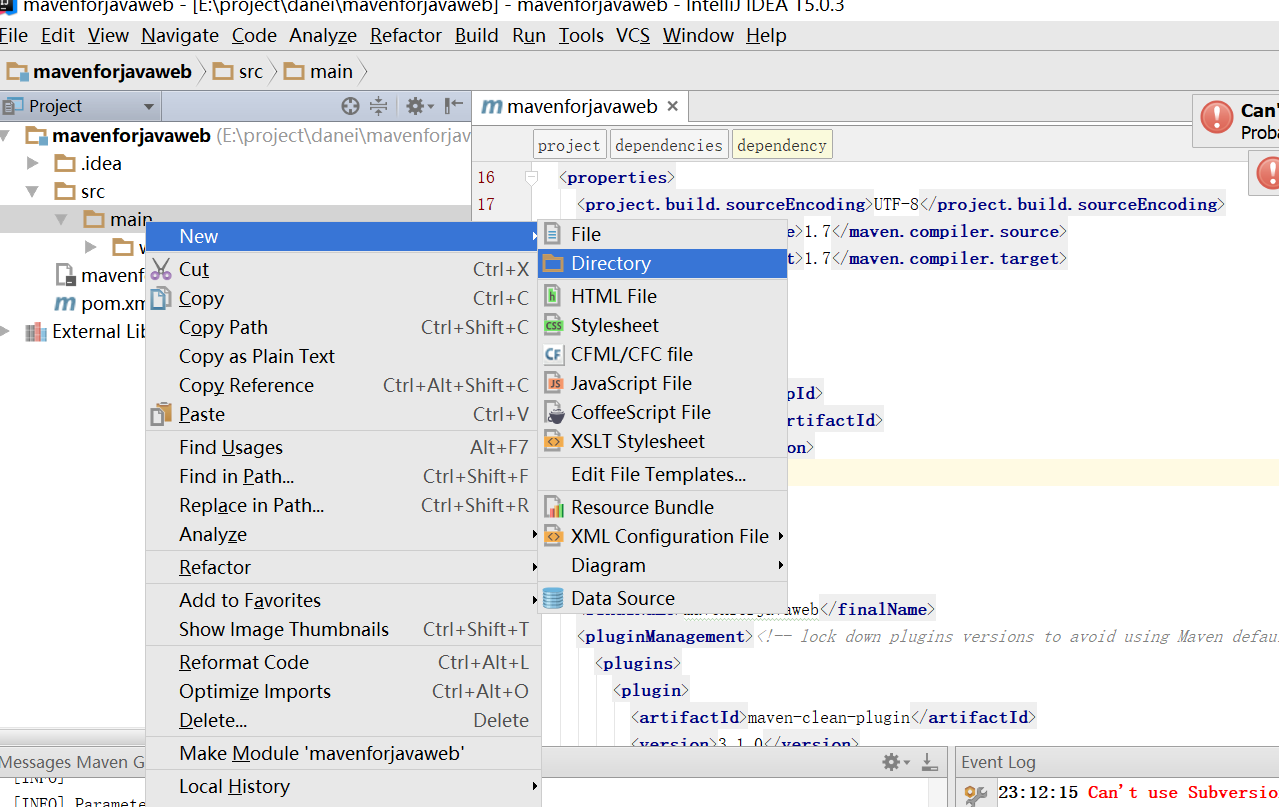Collapse the main folder
This screenshot has height=807, width=1279.
pyautogui.click(x=62, y=219)
